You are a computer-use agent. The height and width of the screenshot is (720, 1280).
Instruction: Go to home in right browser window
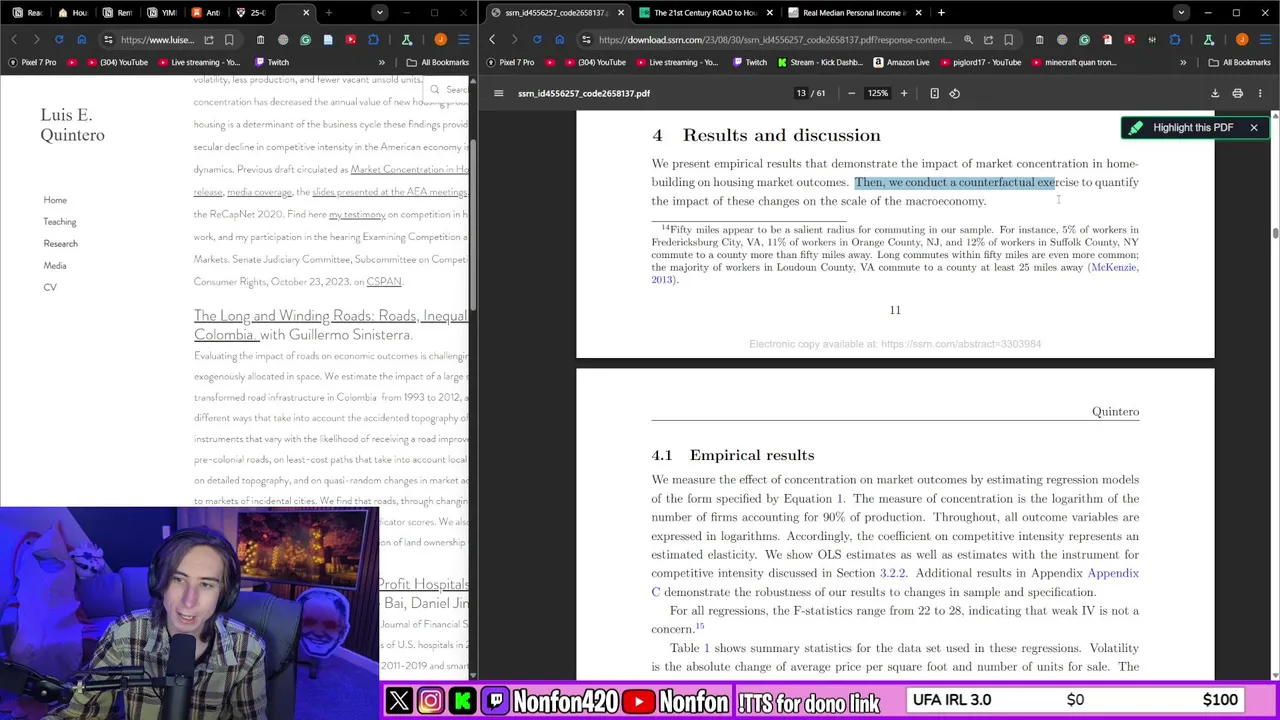[559, 40]
